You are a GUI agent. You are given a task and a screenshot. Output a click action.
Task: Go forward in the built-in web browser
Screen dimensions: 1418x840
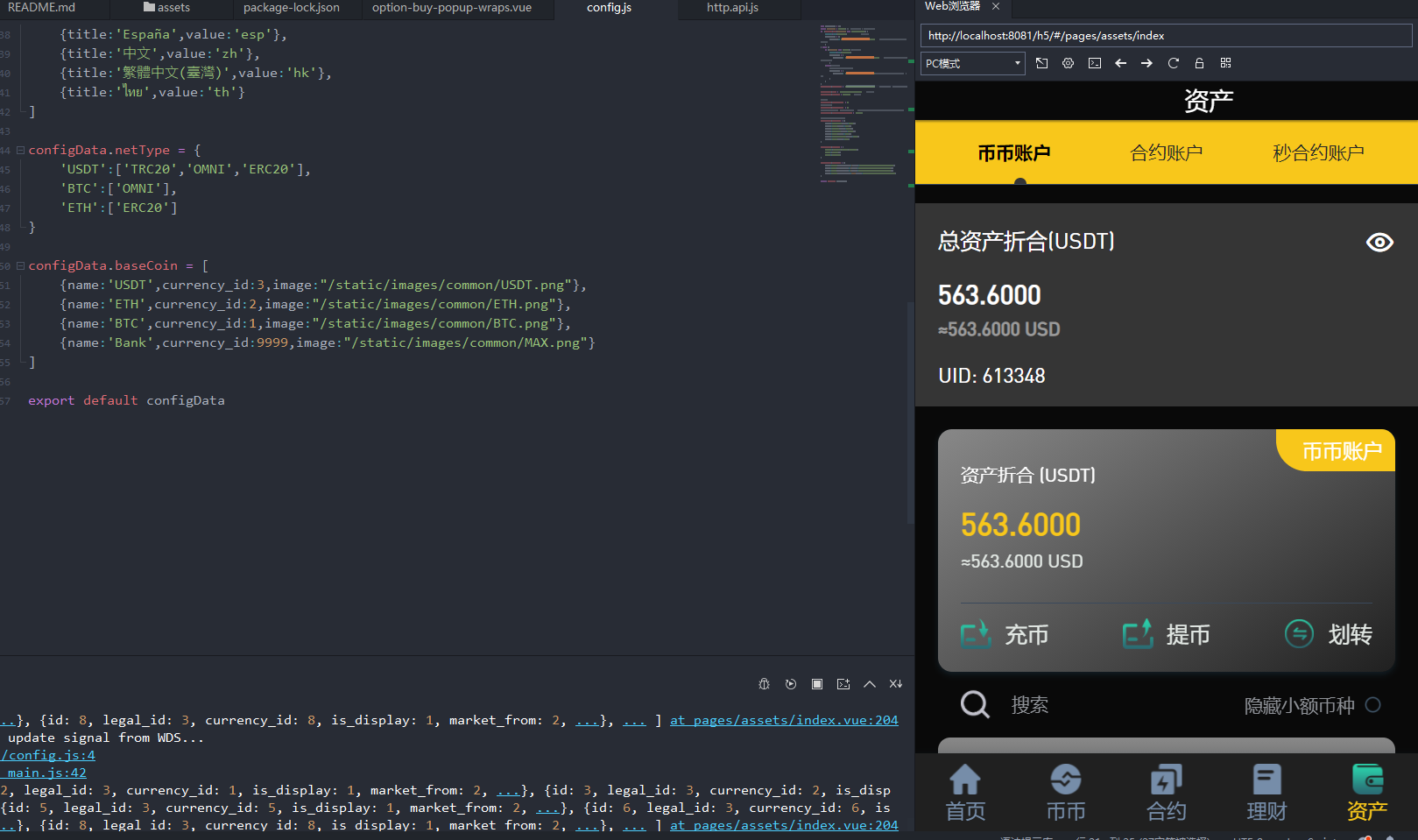[x=1146, y=63]
